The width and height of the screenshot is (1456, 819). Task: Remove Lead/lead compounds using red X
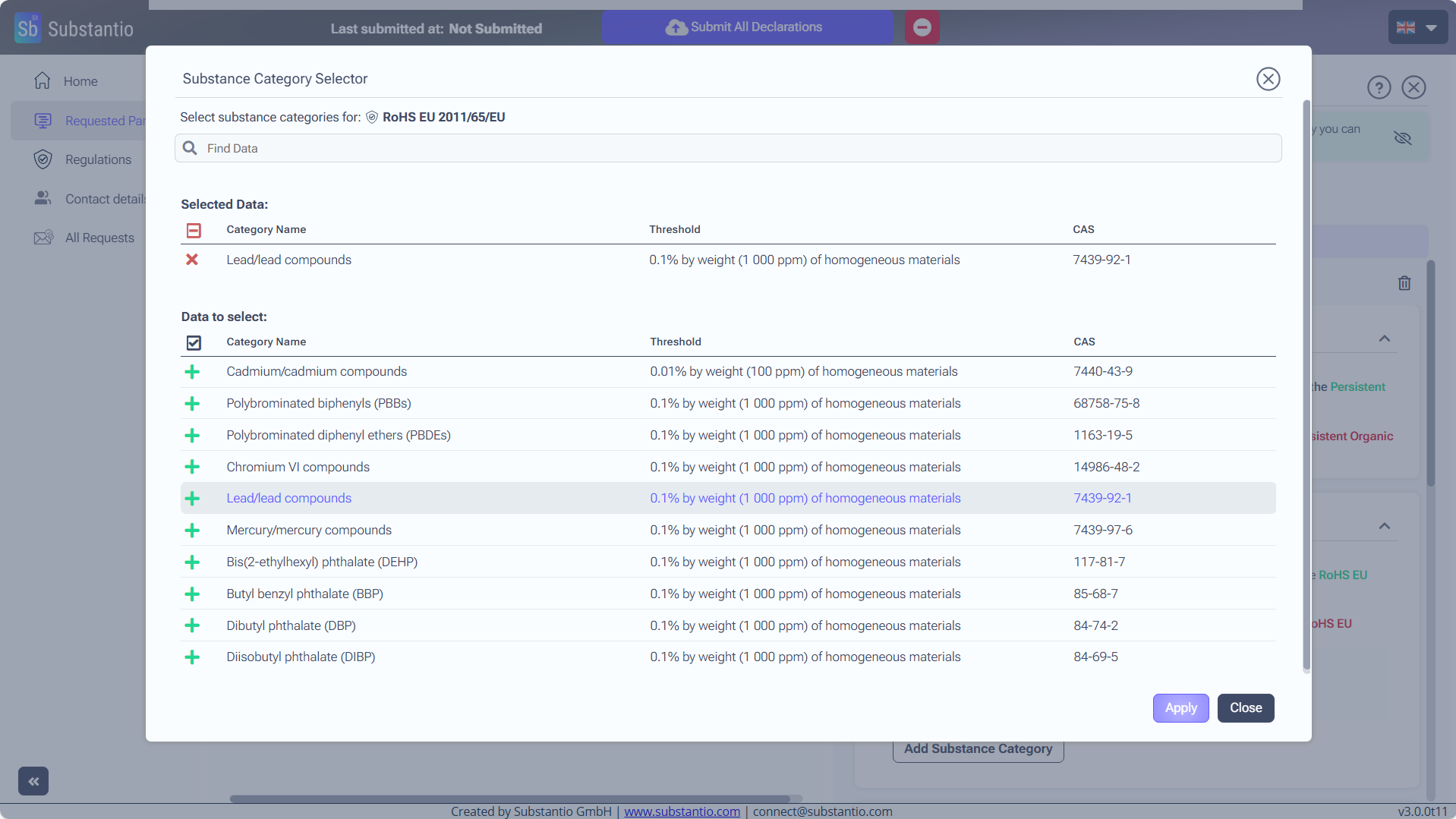pos(192,260)
